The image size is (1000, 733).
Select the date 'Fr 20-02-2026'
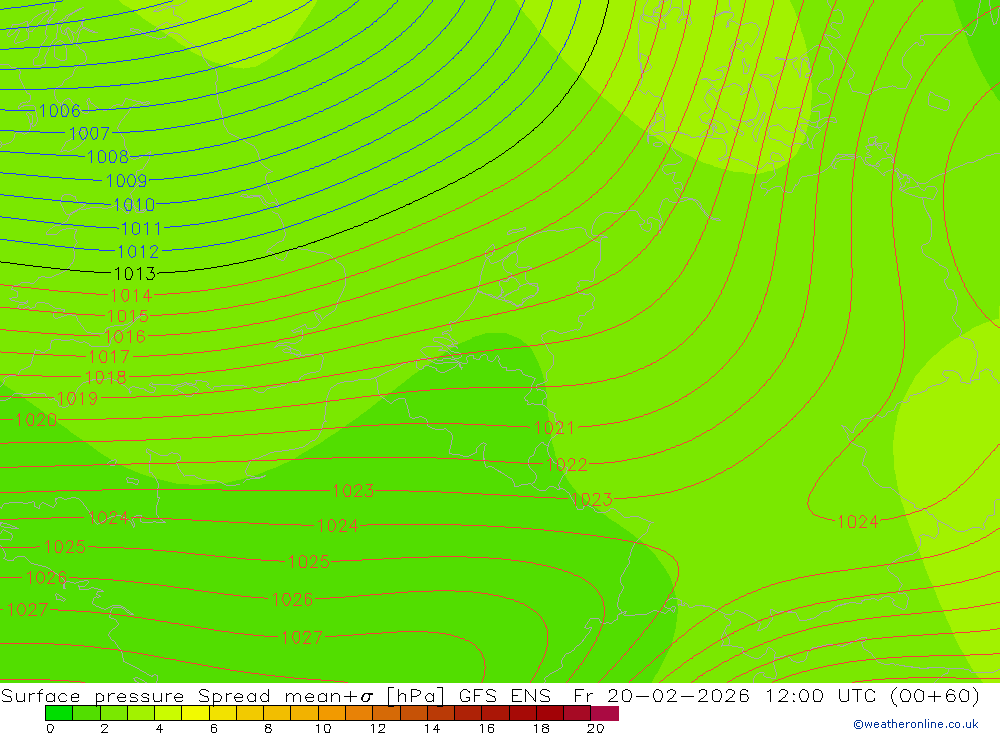(x=662, y=695)
